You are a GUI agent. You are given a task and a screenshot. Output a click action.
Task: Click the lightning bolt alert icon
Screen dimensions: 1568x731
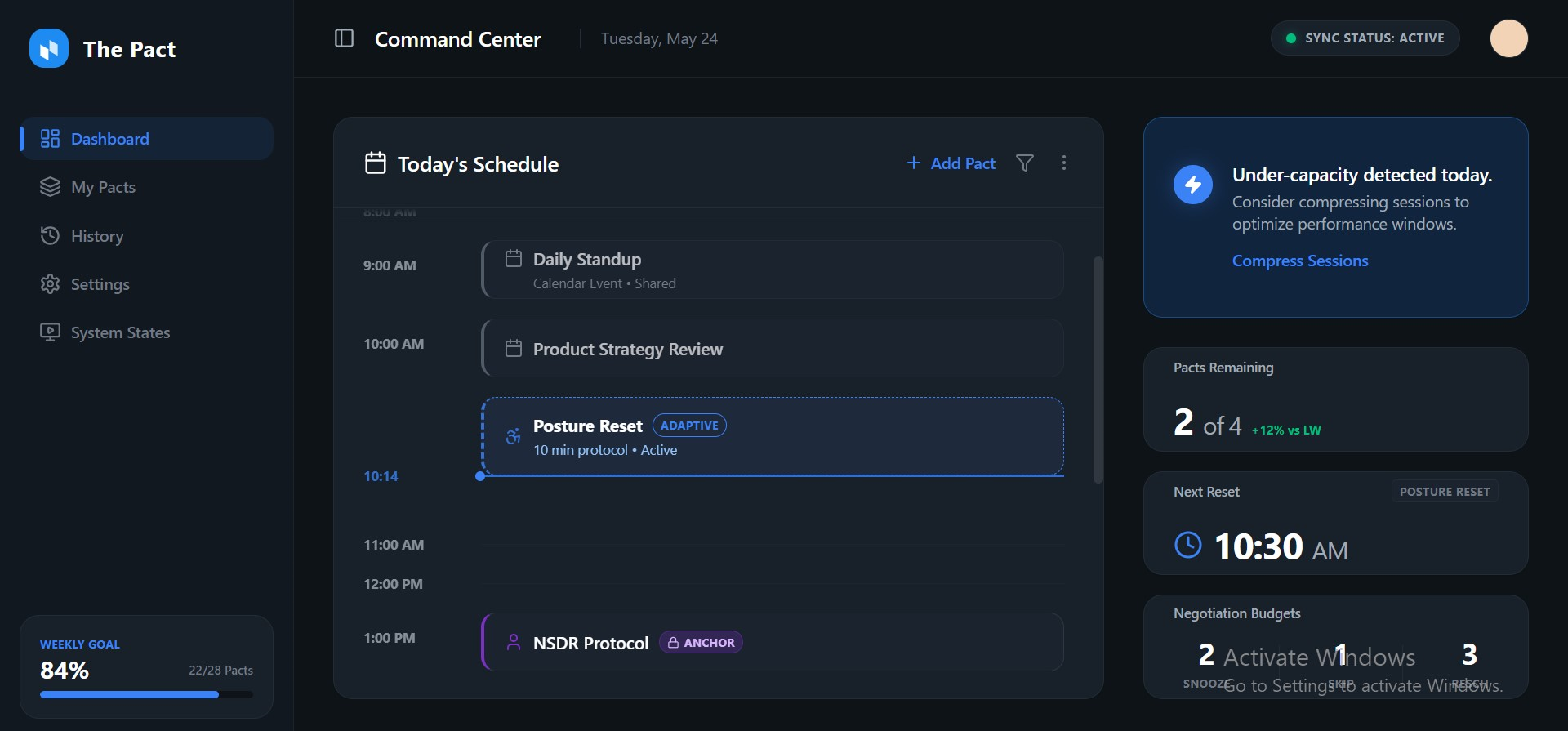pyautogui.click(x=1193, y=185)
